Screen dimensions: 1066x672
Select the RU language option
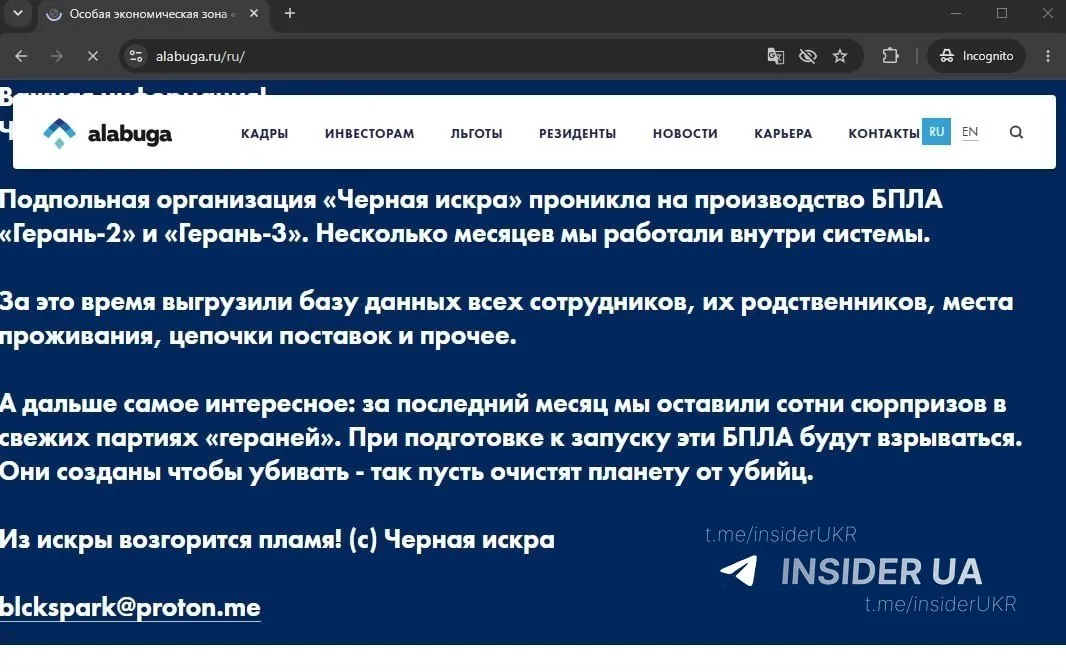[936, 132]
